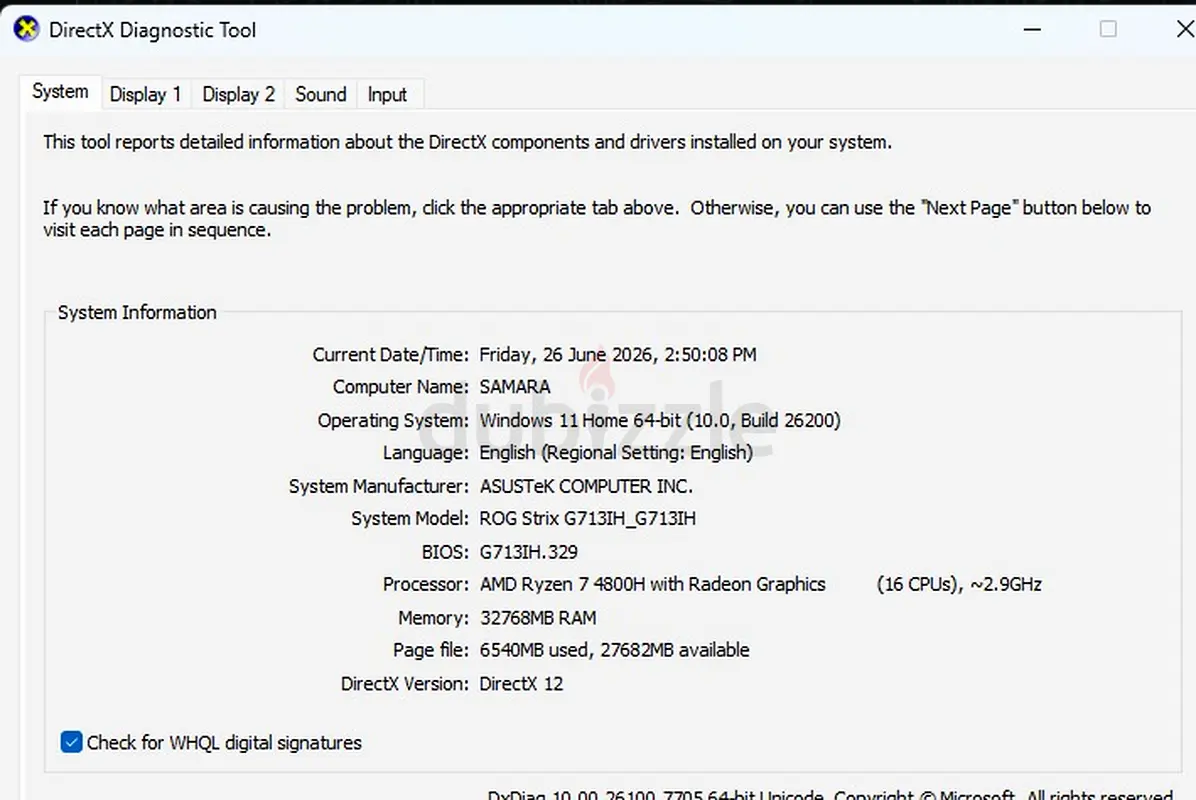Click the Page file label
The width and height of the screenshot is (1196, 800).
click(431, 651)
